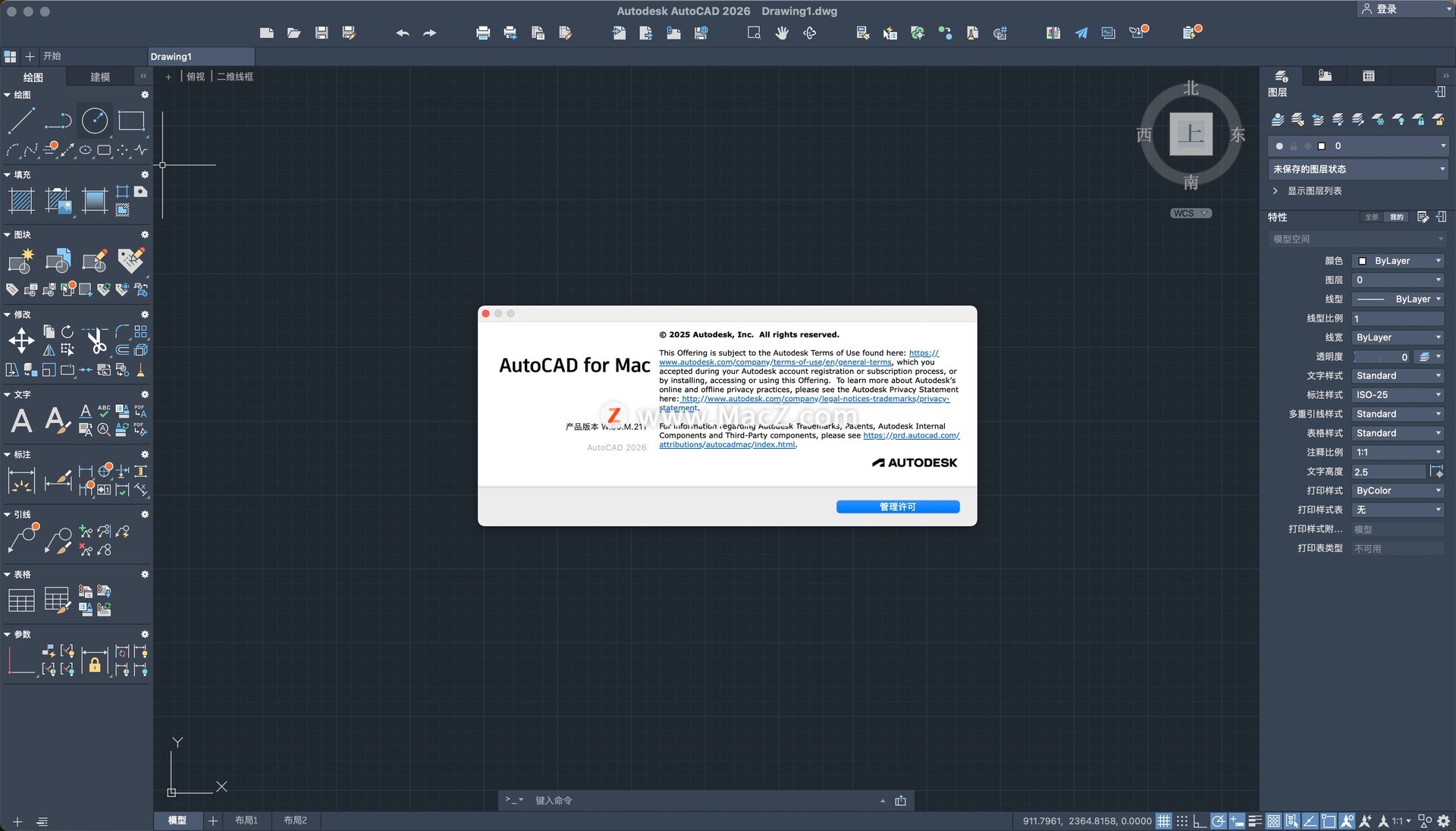Click the Redo arrow
Viewport: 1456px width, 831px height.
(430, 33)
